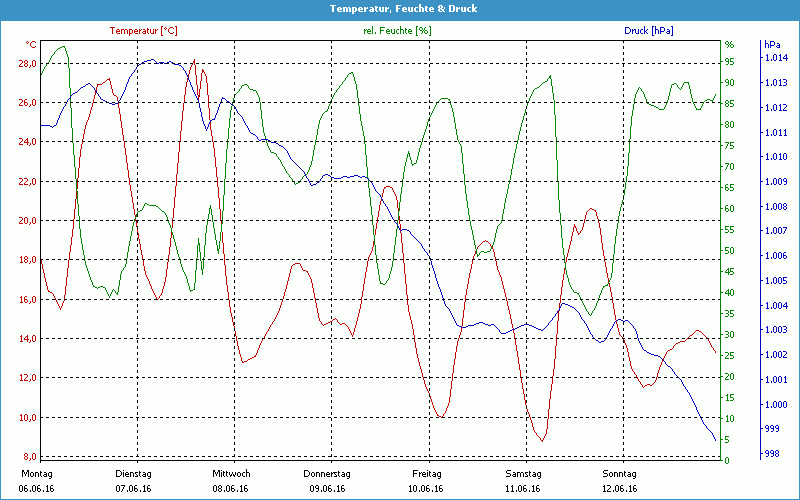800x500 pixels.
Task: Select the red Temperatur [°C] legend label
Action: [143, 31]
